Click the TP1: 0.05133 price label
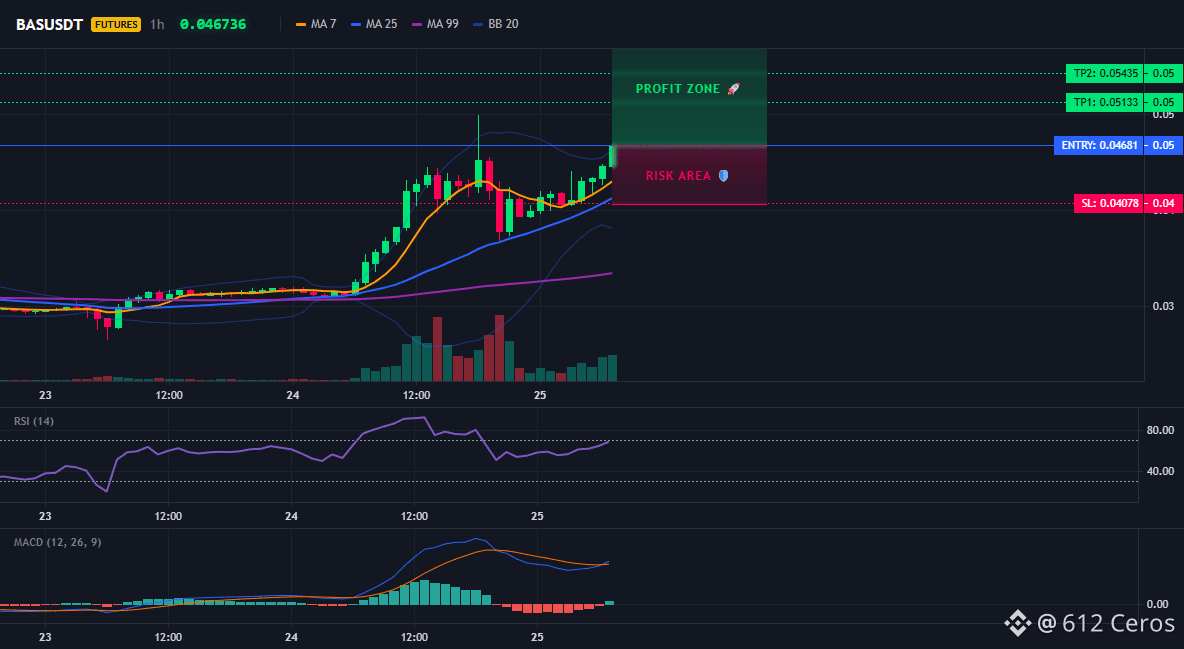1184x649 pixels. click(1105, 102)
